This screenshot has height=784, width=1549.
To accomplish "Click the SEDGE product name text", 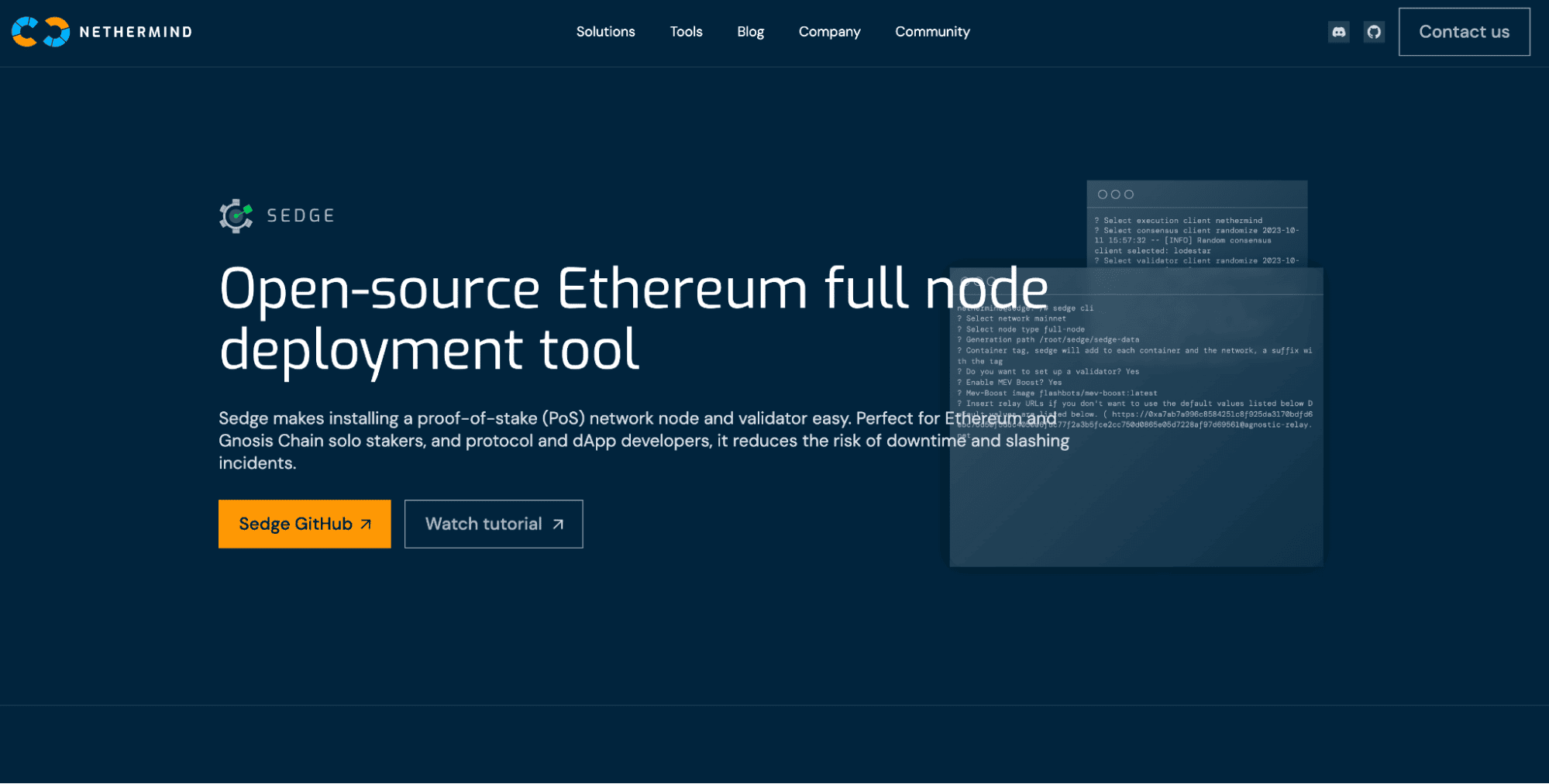I will pos(301,216).
